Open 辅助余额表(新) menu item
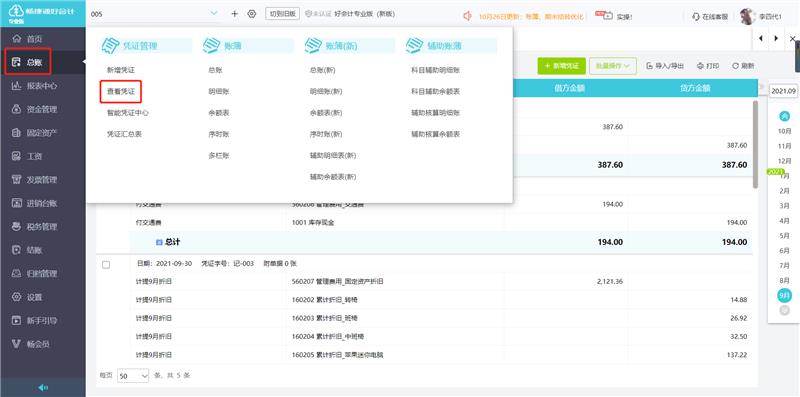800x397 pixels. click(333, 177)
